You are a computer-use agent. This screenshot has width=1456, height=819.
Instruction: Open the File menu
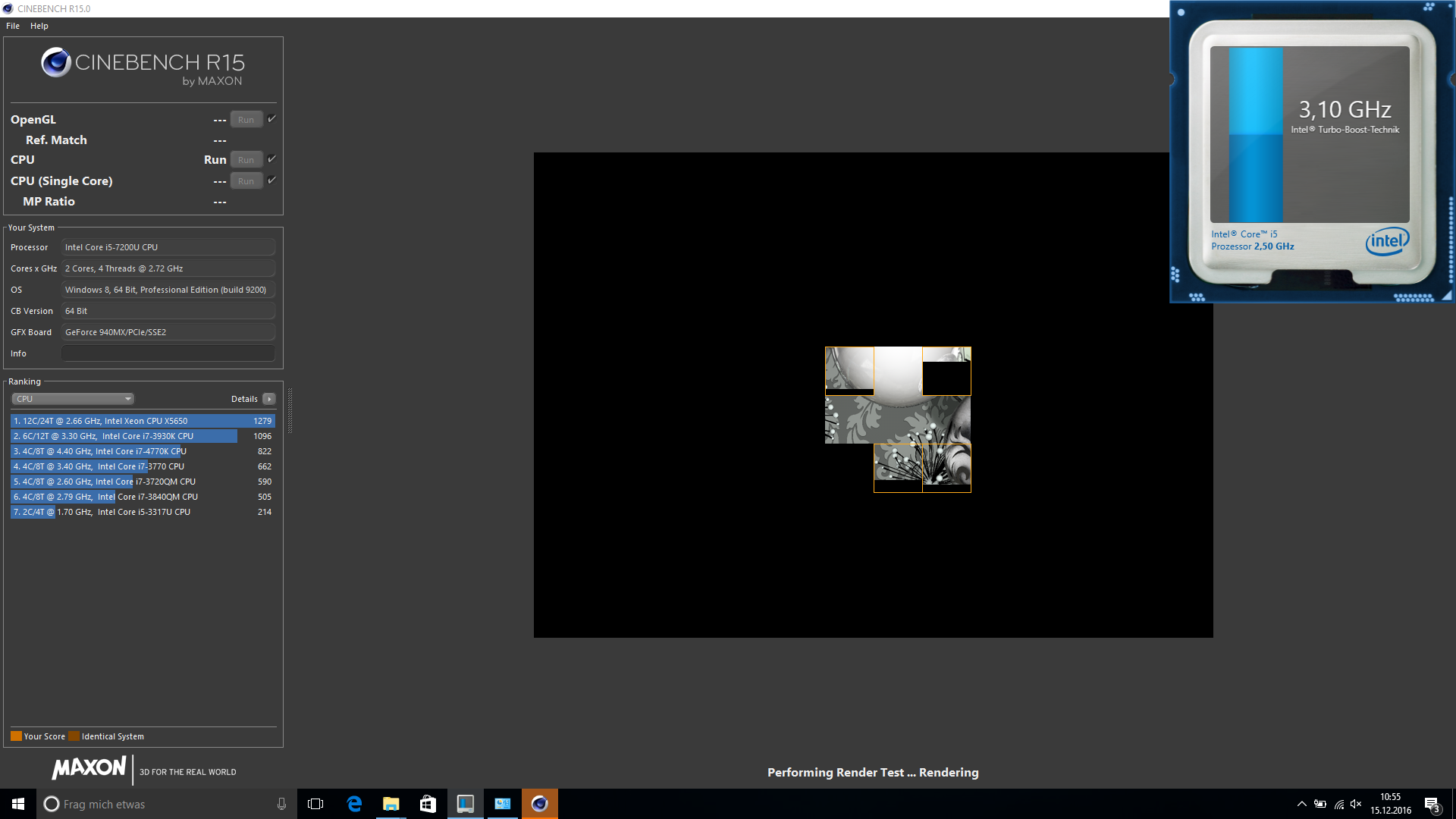[x=13, y=26]
